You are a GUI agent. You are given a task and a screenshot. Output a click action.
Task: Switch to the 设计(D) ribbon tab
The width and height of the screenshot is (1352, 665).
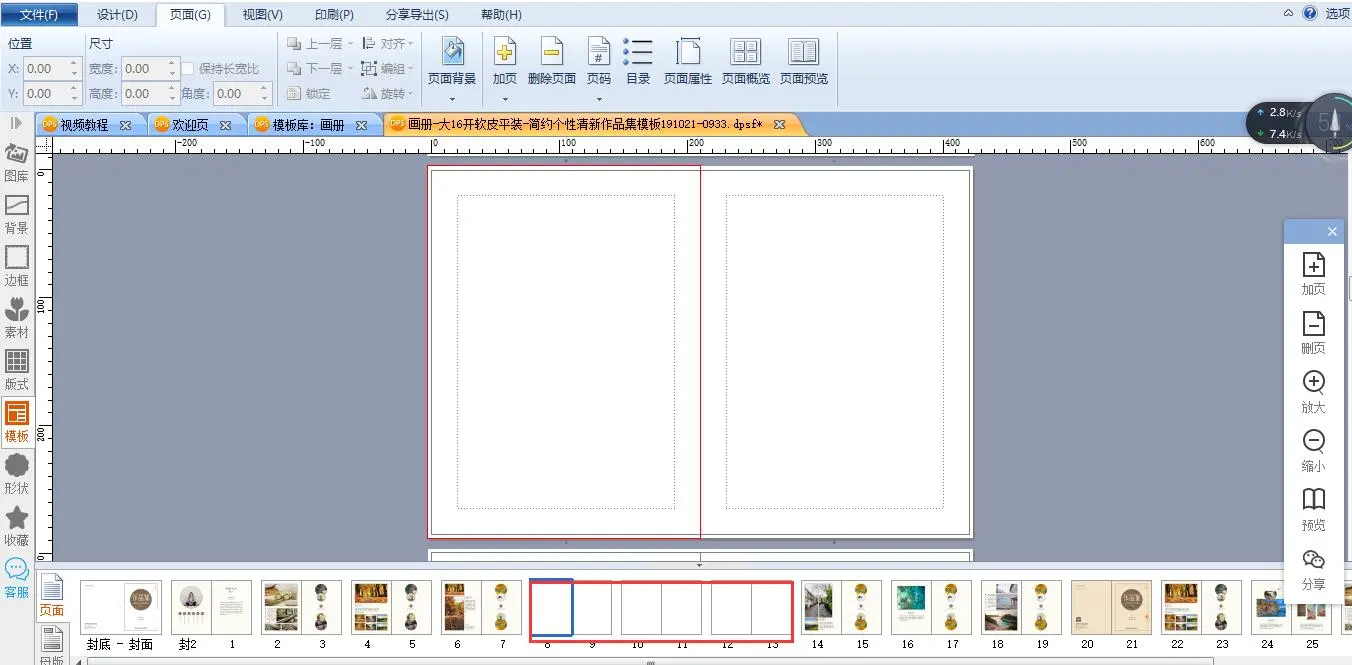[117, 15]
